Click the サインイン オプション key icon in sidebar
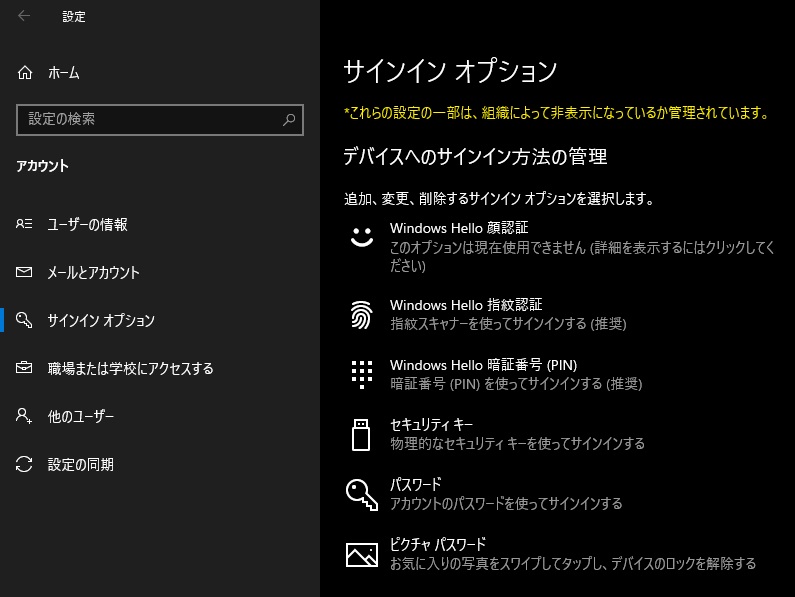Viewport: 795px width, 597px height. coord(24,320)
